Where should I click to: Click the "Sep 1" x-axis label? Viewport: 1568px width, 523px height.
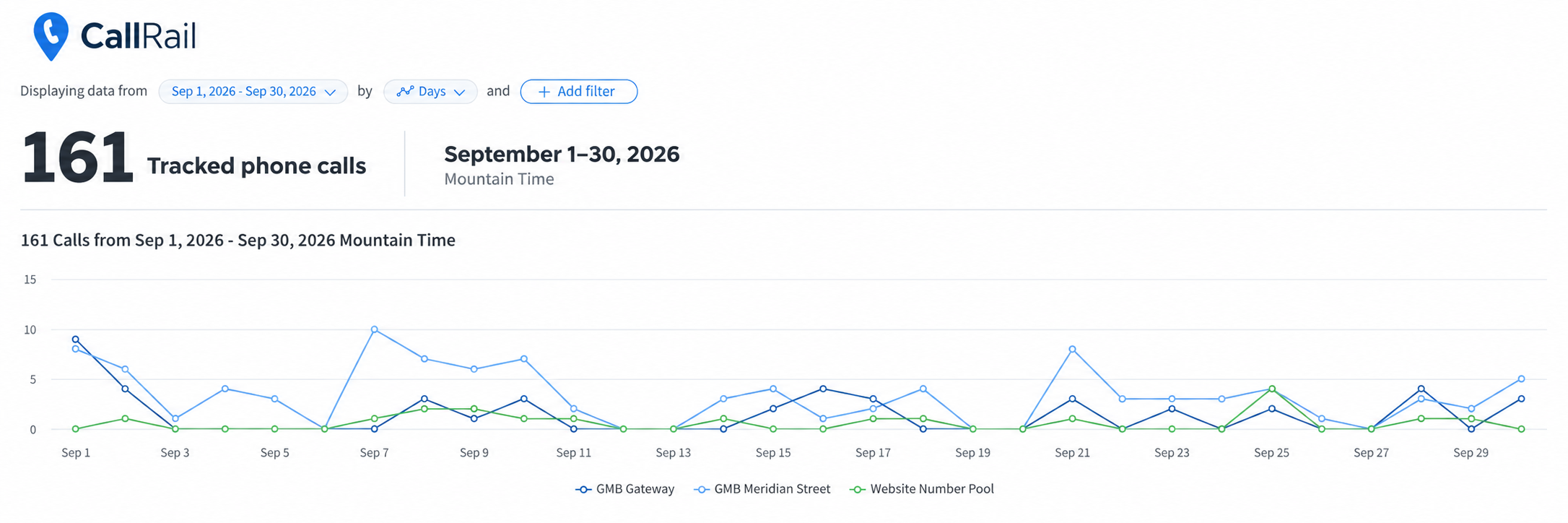tap(76, 453)
